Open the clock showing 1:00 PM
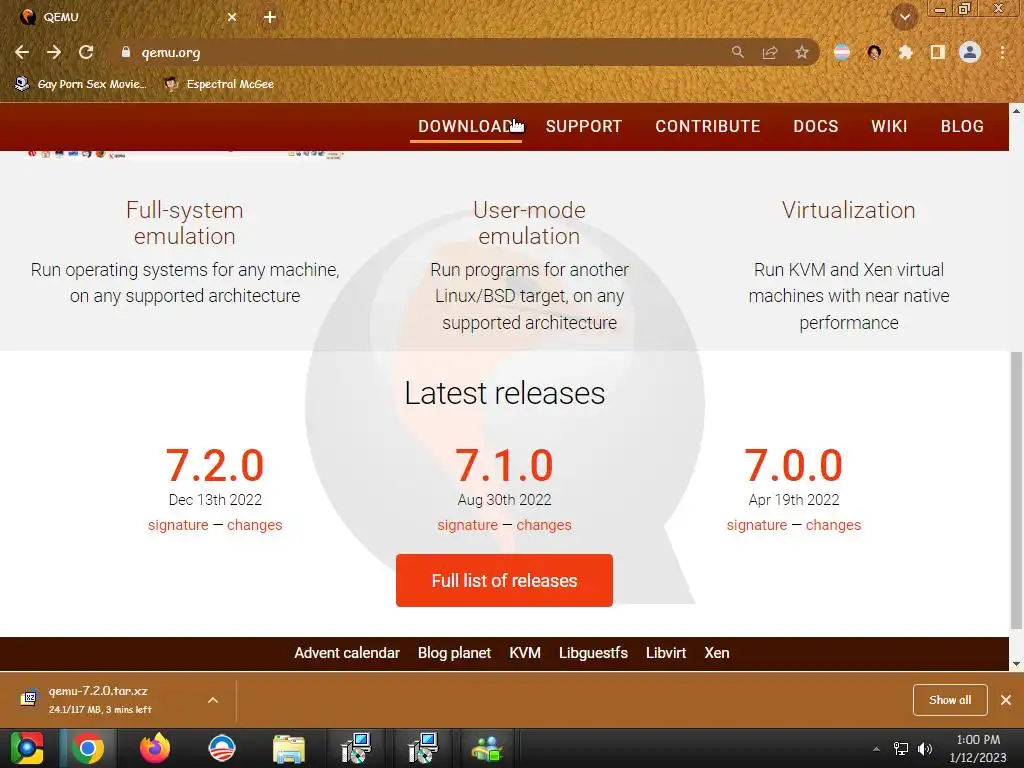The image size is (1024, 768). click(978, 748)
